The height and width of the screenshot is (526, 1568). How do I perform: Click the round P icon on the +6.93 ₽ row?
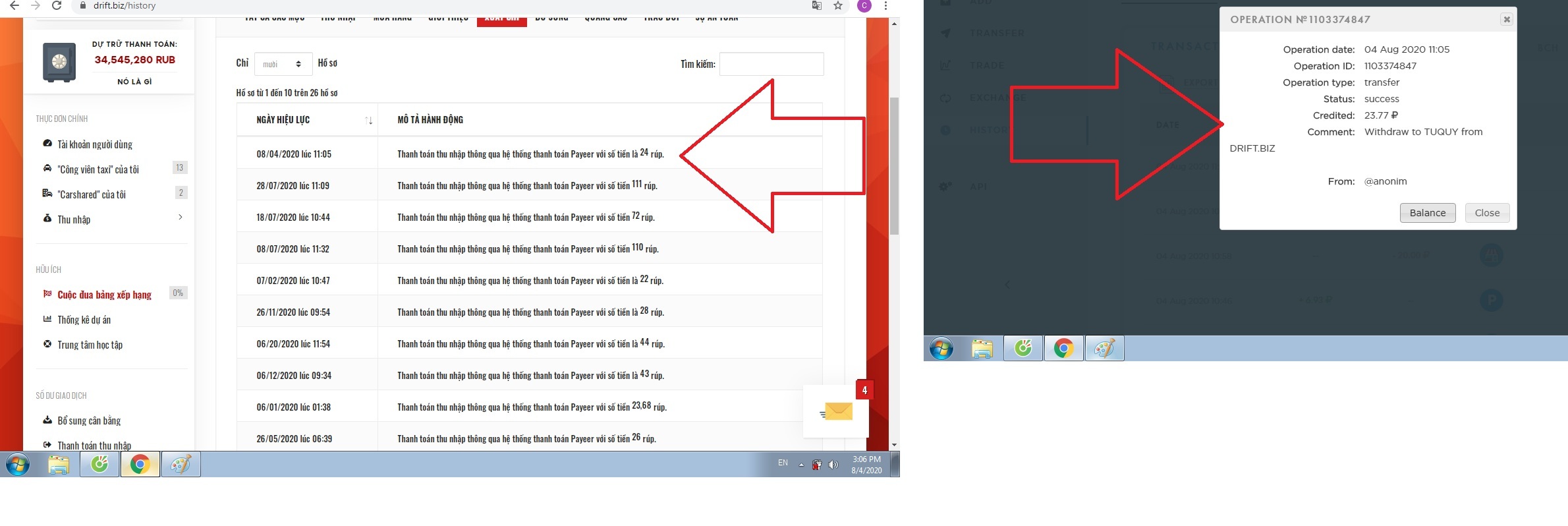pos(1492,300)
